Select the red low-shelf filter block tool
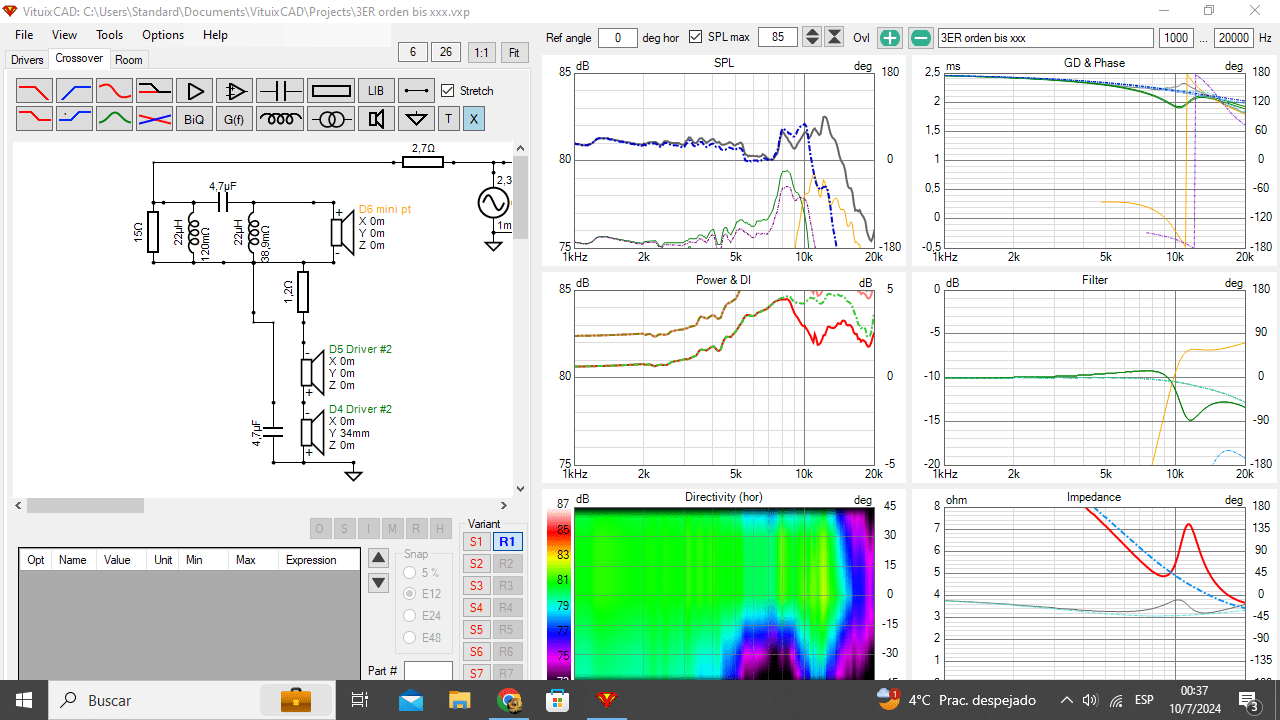Viewport: 1280px width, 720px height. tap(34, 119)
